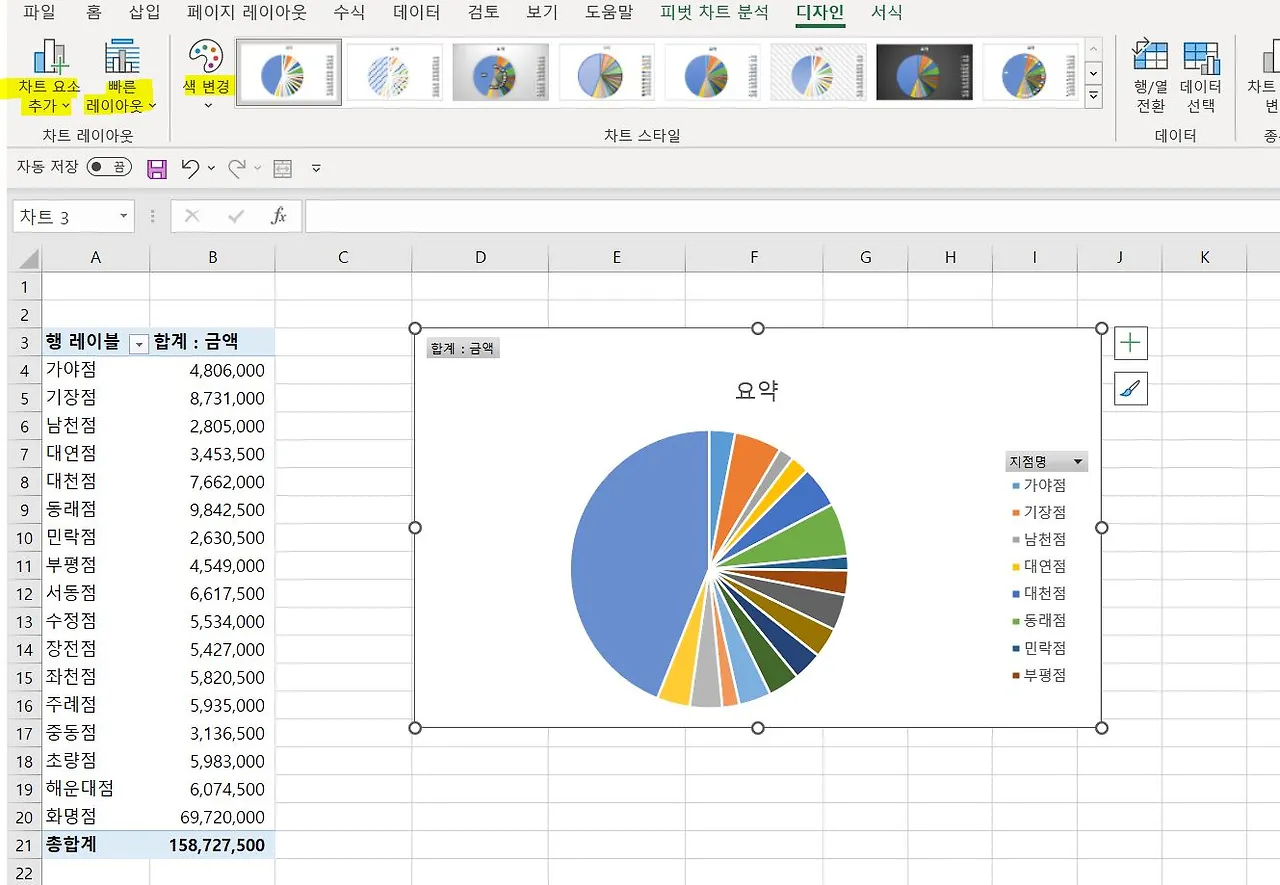Select the cell showing 9,842,500
Image resolution: width=1280 pixels, height=885 pixels.
(213, 509)
